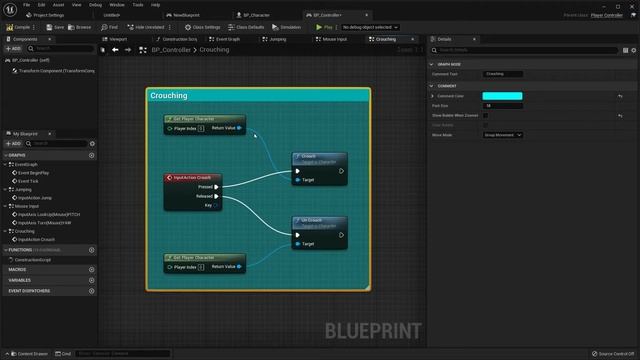Viewport: 640px width, 360px height.
Task: Click the bookmark icon on the graph toolbar
Action: [x=103, y=50]
